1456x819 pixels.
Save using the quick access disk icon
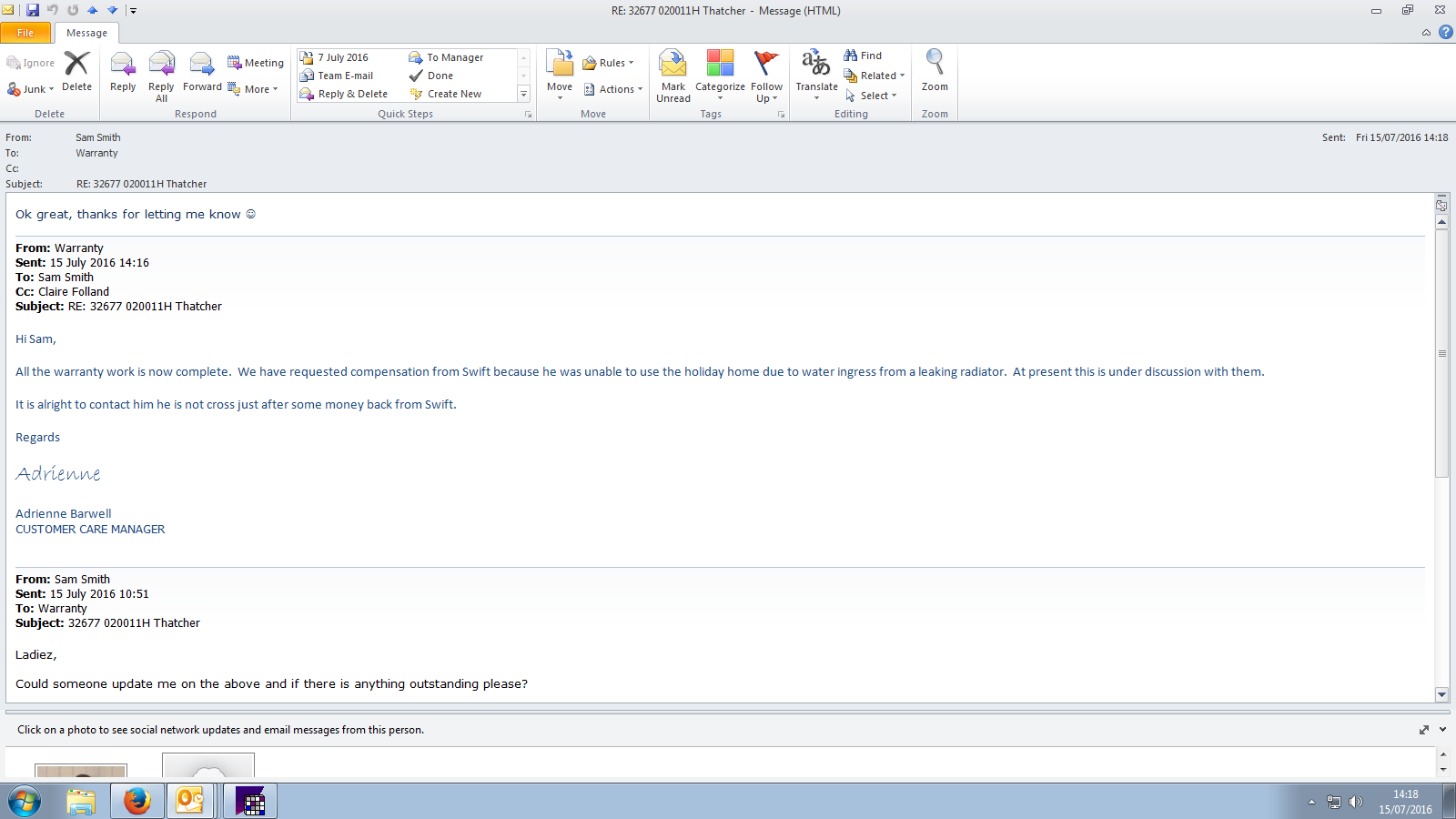33,10
